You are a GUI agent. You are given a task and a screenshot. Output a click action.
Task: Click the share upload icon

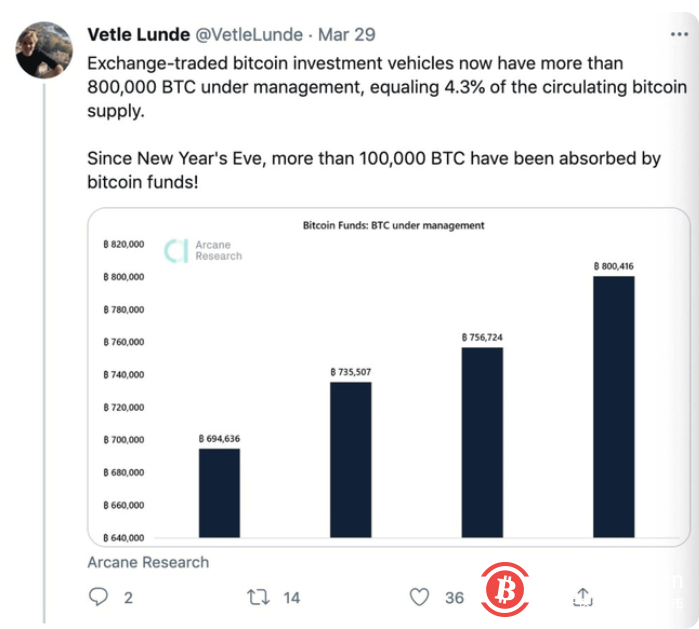[x=583, y=597]
